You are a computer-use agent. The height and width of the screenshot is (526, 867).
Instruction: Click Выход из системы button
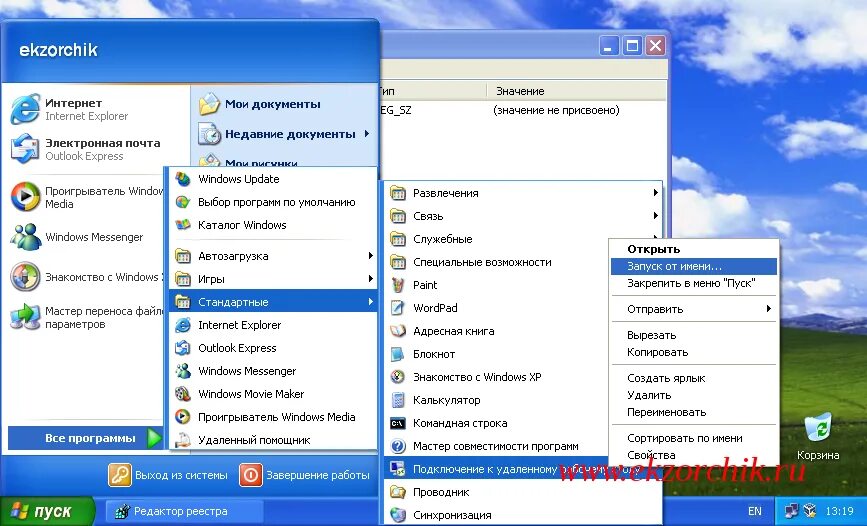[168, 475]
